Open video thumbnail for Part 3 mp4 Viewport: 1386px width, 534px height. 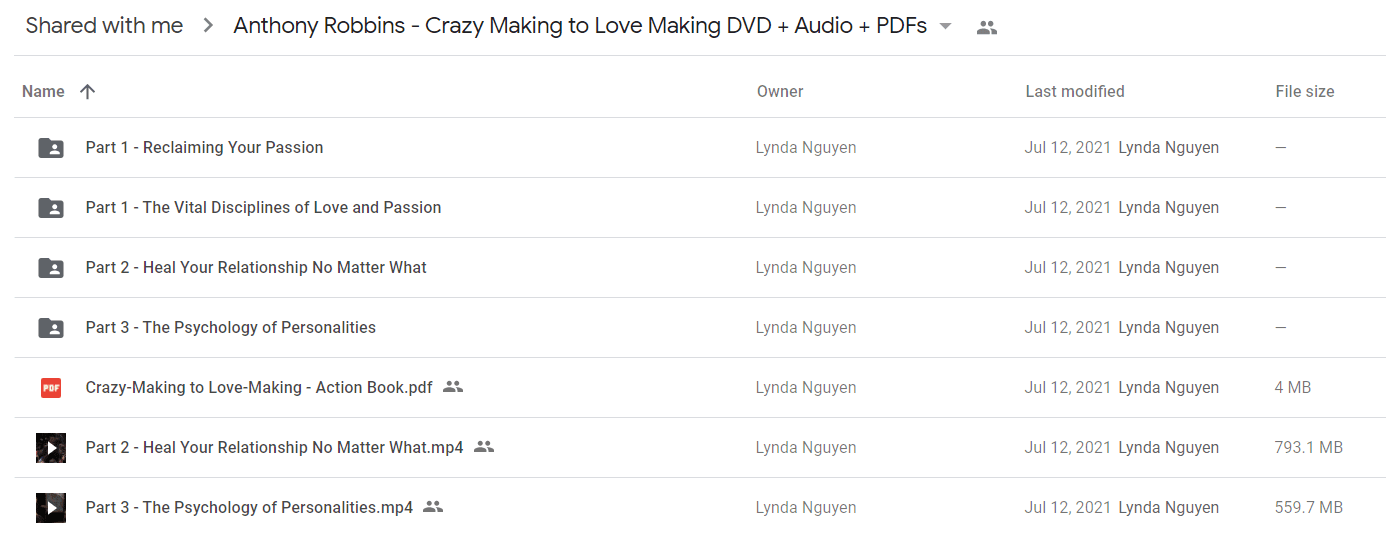click(51, 508)
